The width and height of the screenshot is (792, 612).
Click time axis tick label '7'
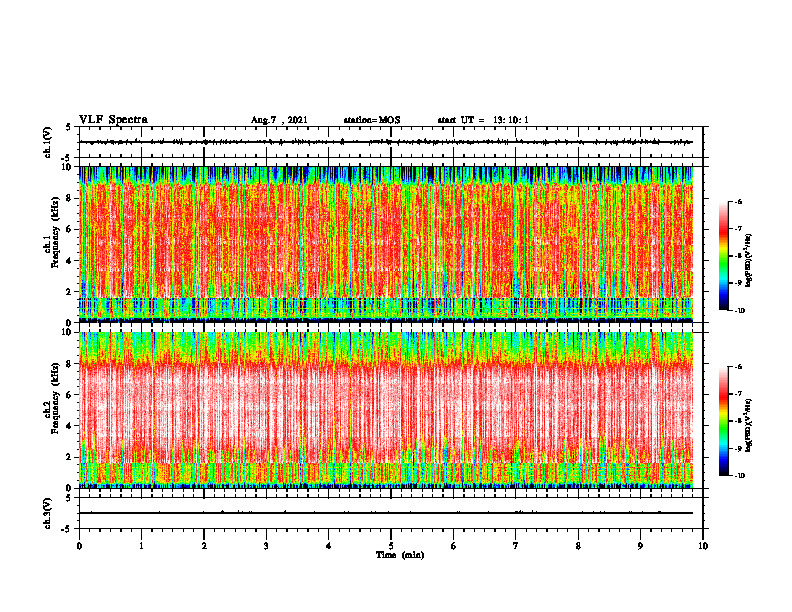516,546
